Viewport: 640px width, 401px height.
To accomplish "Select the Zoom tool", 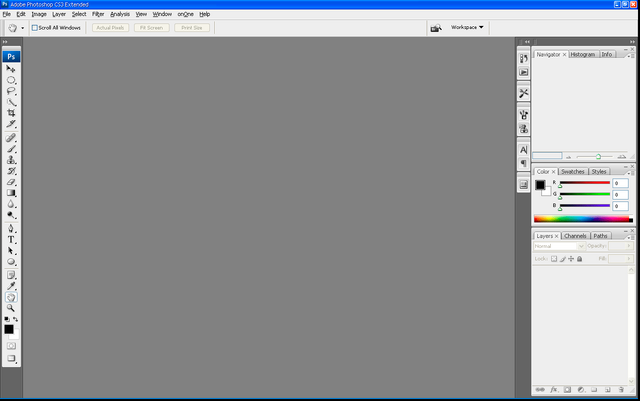I will (x=11, y=308).
